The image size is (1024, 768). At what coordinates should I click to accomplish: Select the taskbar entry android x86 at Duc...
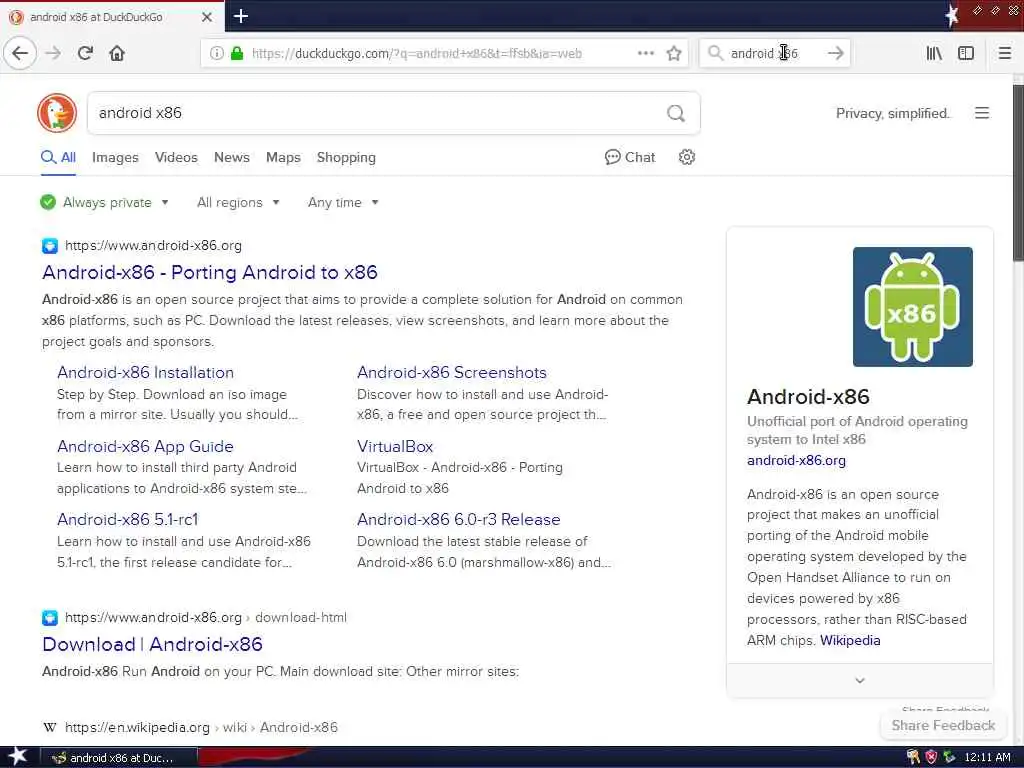point(119,758)
